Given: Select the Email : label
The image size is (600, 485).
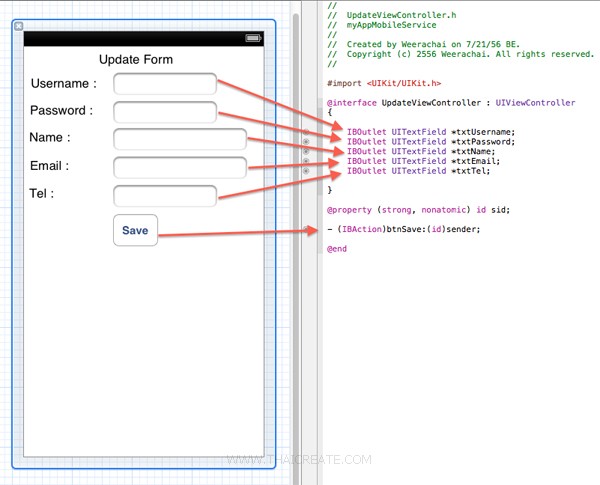Looking at the screenshot, I should [x=49, y=165].
